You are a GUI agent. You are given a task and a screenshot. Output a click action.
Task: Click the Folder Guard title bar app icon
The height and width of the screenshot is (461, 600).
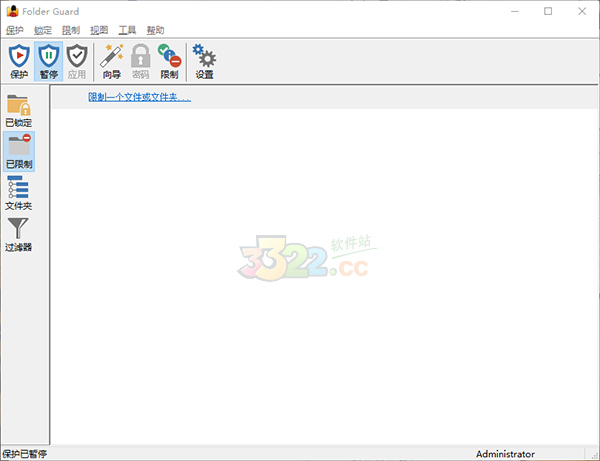click(x=12, y=11)
